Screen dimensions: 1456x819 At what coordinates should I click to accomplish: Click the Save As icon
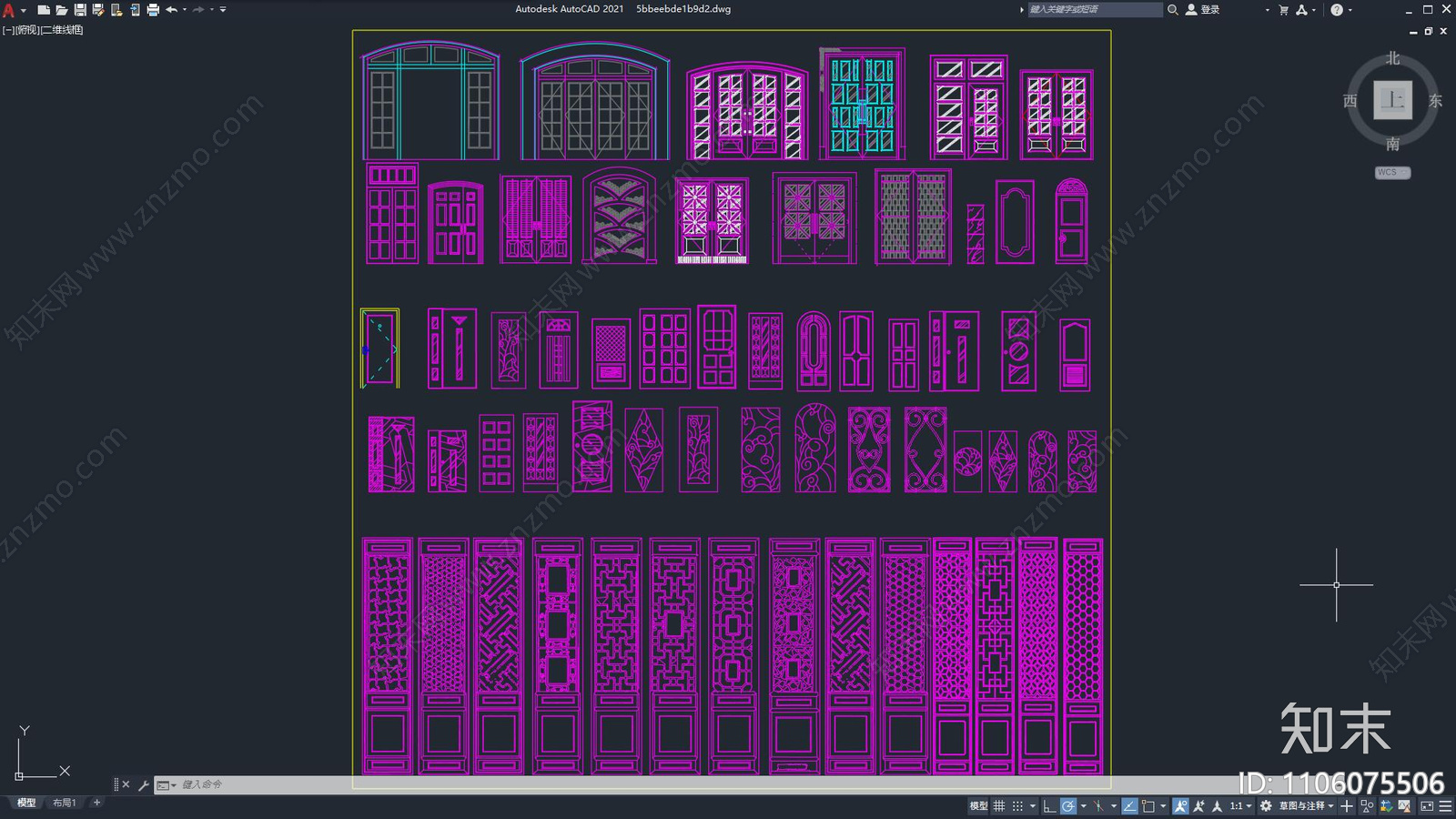point(98,10)
